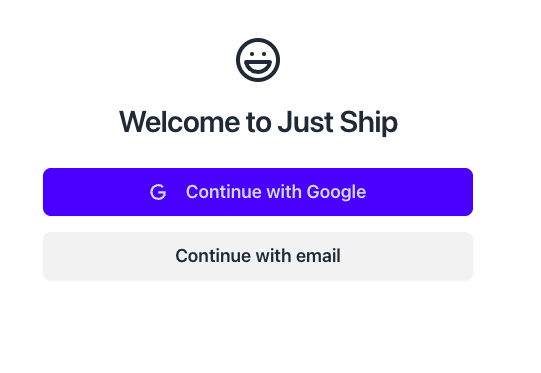Sign in using the purple Google button
Viewport: 541px width, 373px height.
[258, 192]
